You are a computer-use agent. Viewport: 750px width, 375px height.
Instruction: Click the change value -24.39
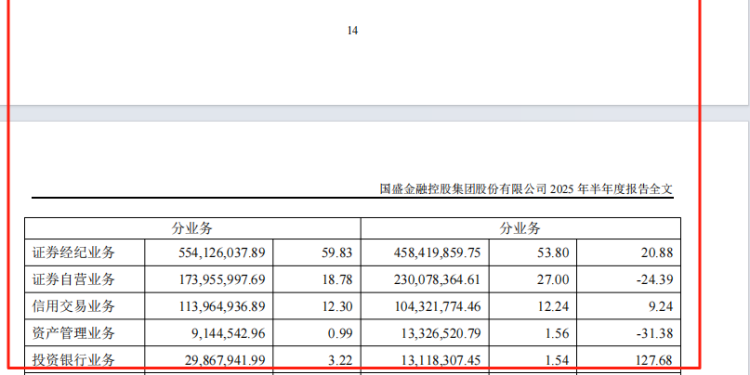[655, 279]
